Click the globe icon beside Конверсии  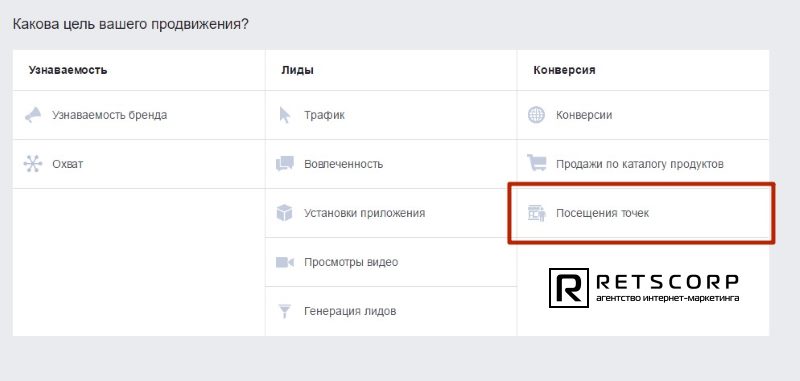pos(536,115)
